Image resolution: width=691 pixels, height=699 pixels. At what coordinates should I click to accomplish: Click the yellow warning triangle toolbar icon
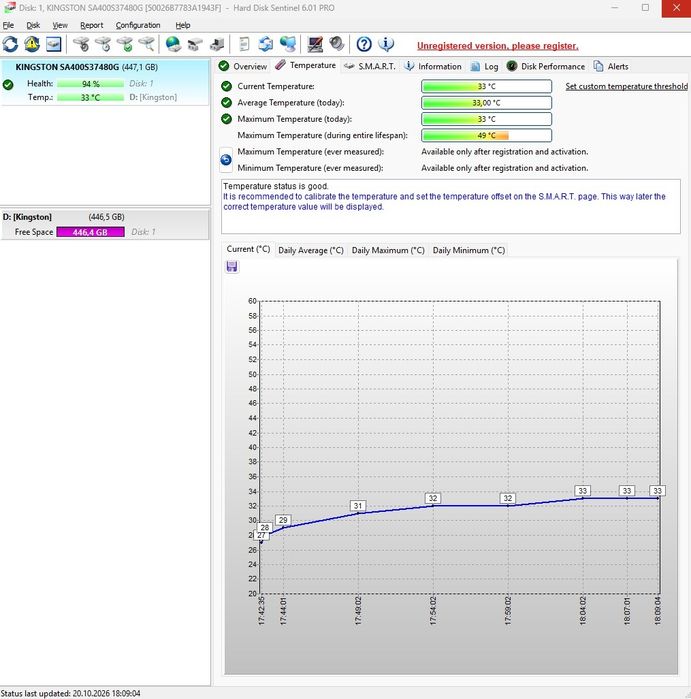tap(32, 44)
